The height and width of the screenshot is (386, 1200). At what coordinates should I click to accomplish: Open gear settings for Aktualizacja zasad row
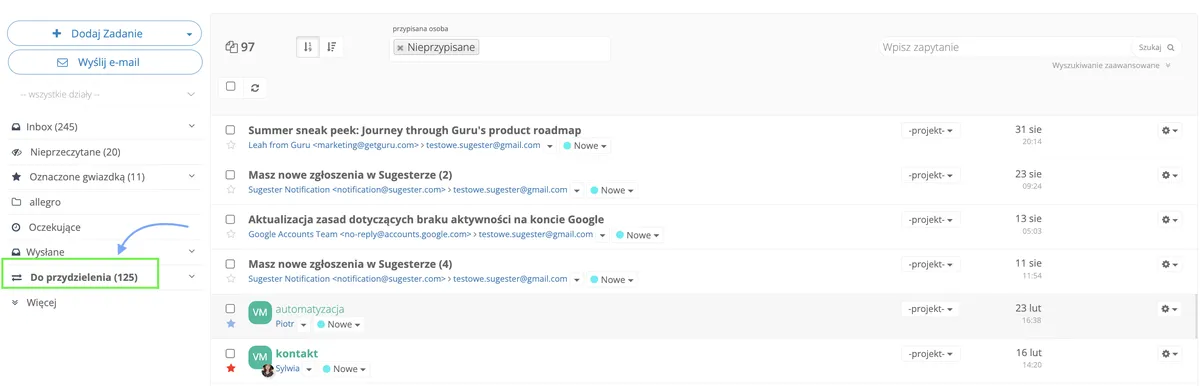click(1169, 220)
